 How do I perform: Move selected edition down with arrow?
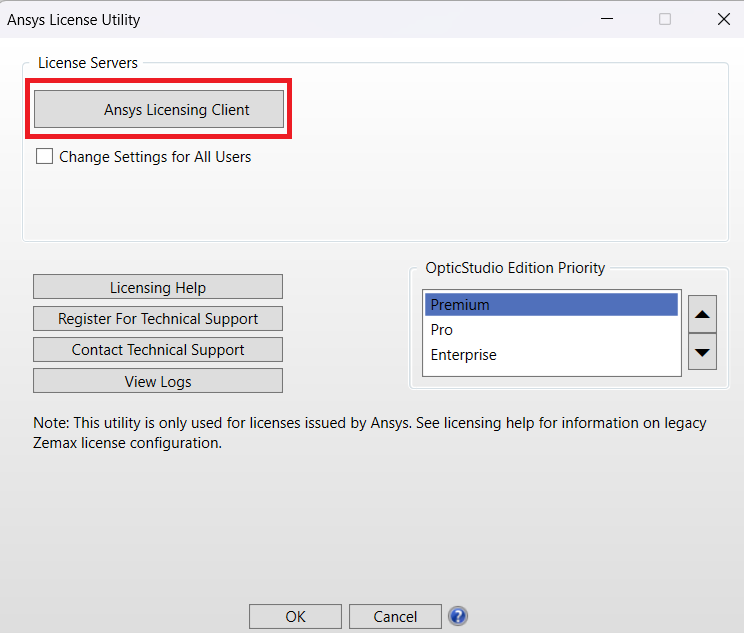point(702,352)
